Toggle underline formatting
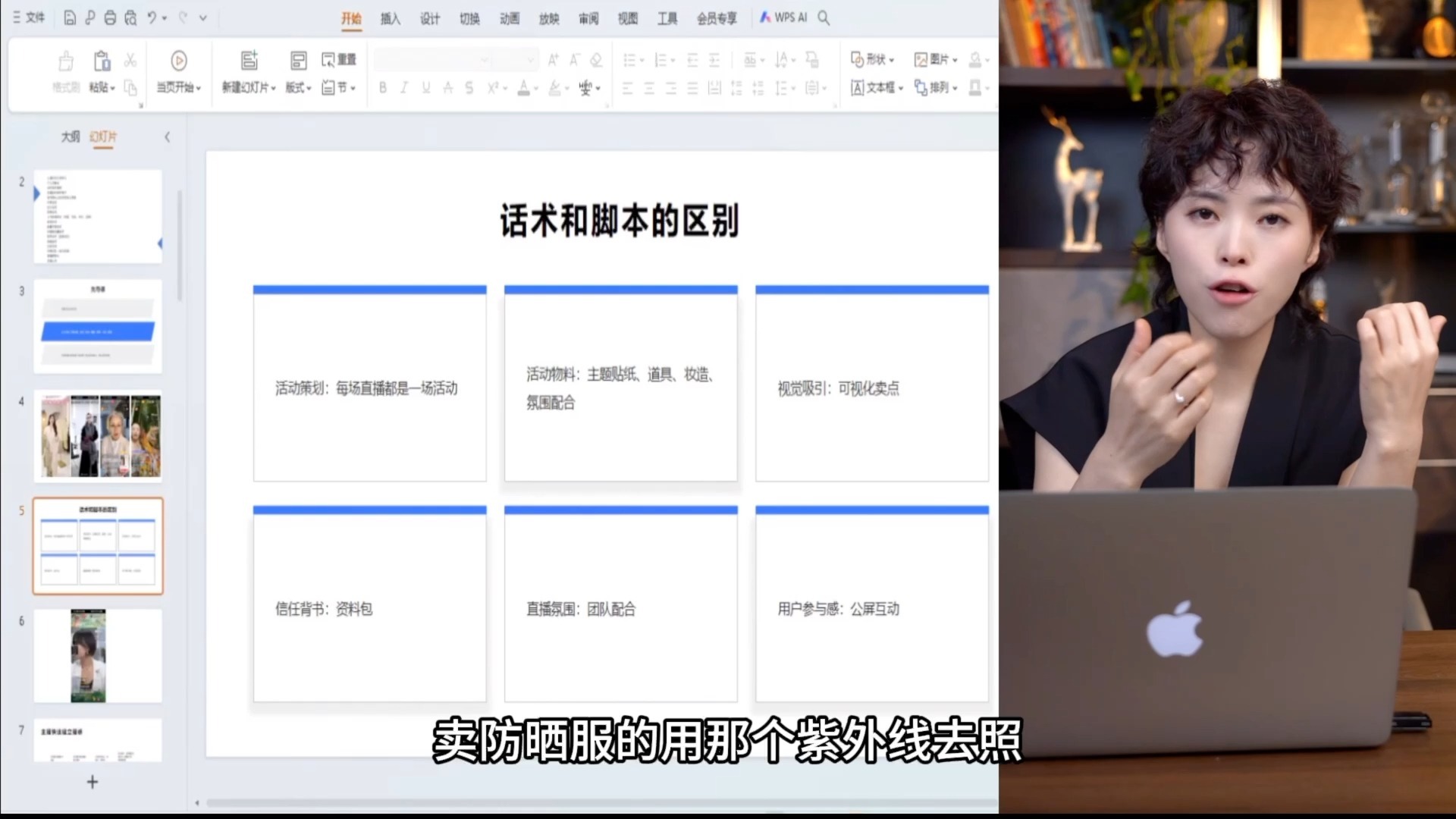Screen dimensions: 1456x819 (425, 88)
